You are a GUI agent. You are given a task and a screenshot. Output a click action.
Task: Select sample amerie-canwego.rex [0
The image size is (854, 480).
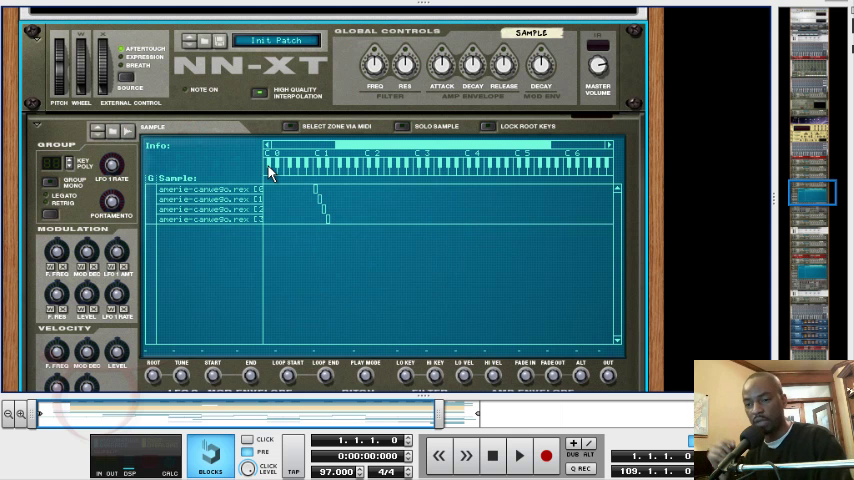pos(210,189)
